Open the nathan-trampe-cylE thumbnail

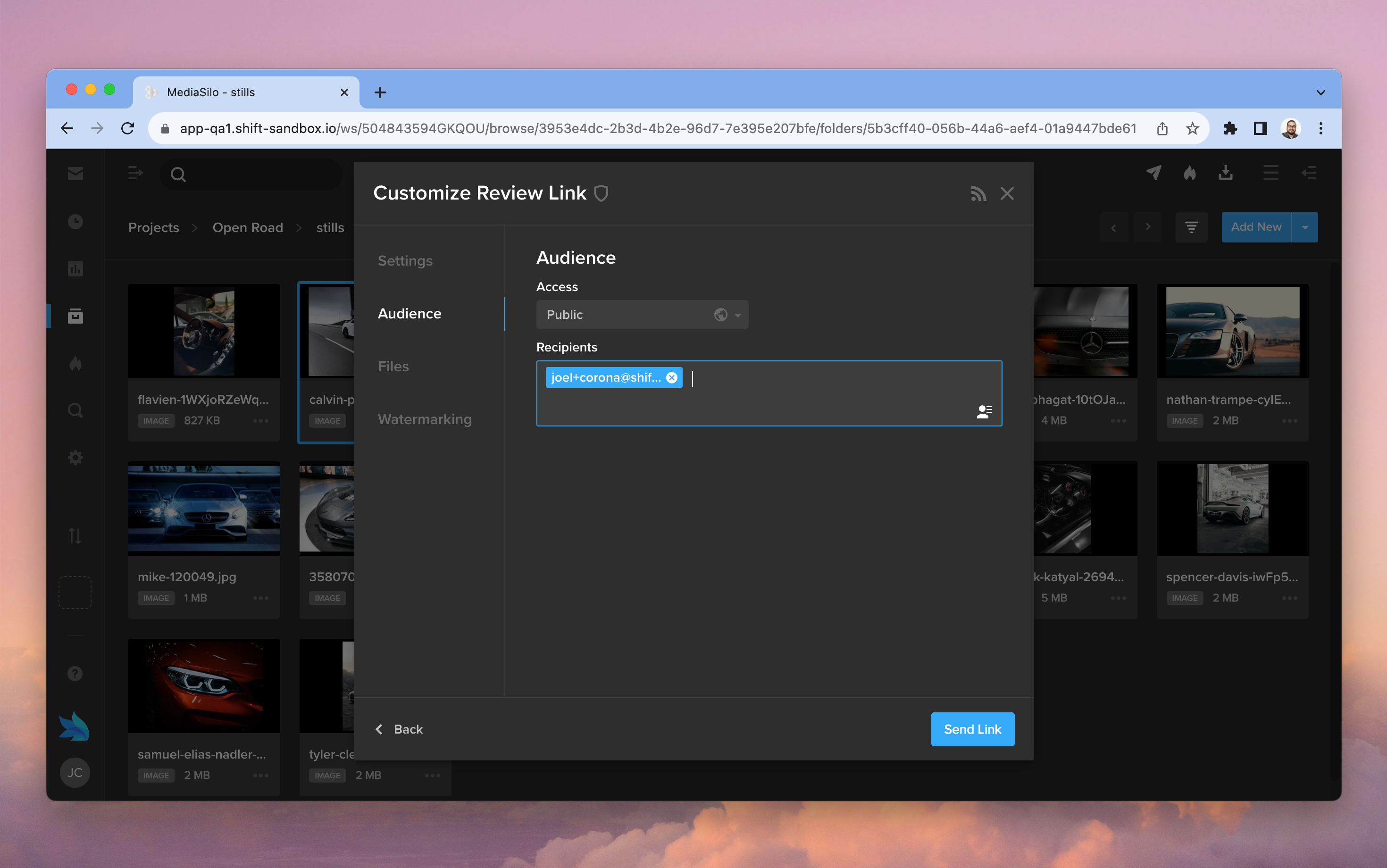1233,331
